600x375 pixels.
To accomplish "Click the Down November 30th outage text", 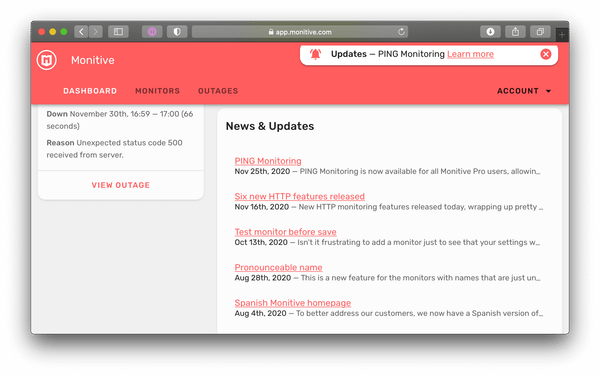I will (120, 120).
